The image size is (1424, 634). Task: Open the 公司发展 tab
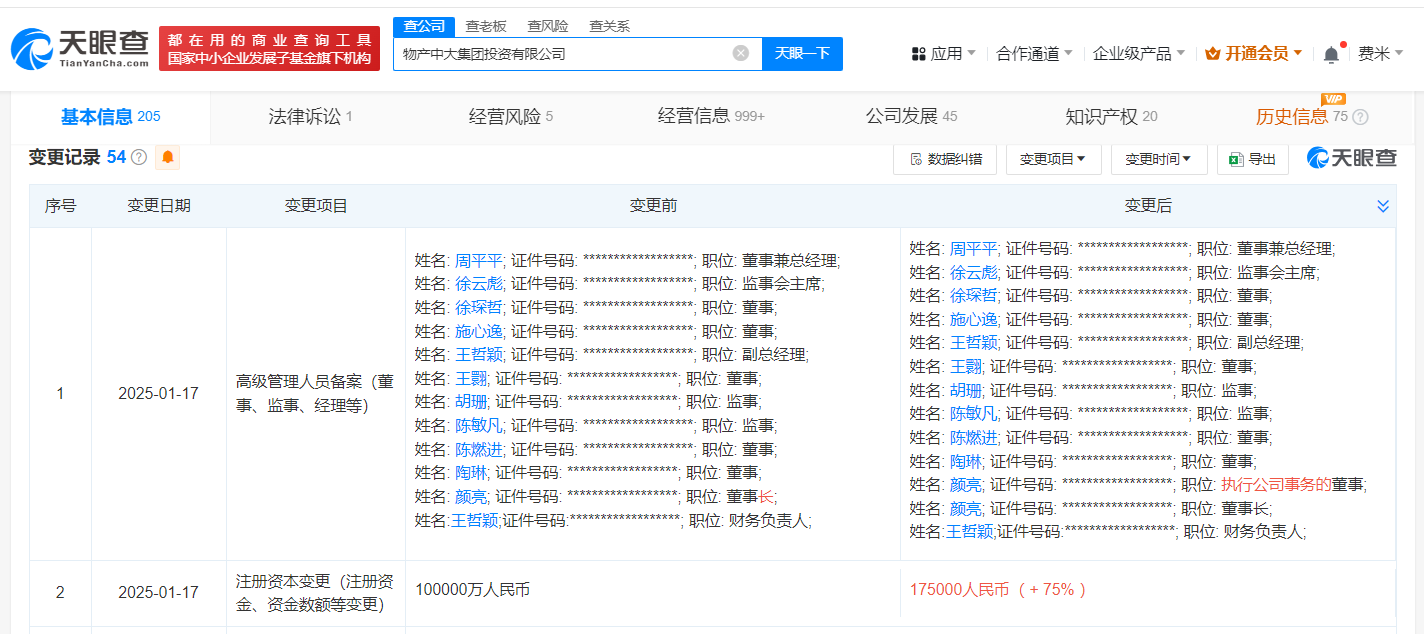(911, 117)
